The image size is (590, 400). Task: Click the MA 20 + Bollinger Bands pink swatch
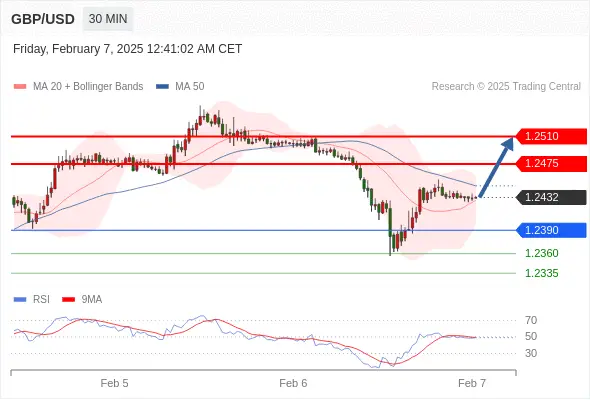tap(20, 87)
